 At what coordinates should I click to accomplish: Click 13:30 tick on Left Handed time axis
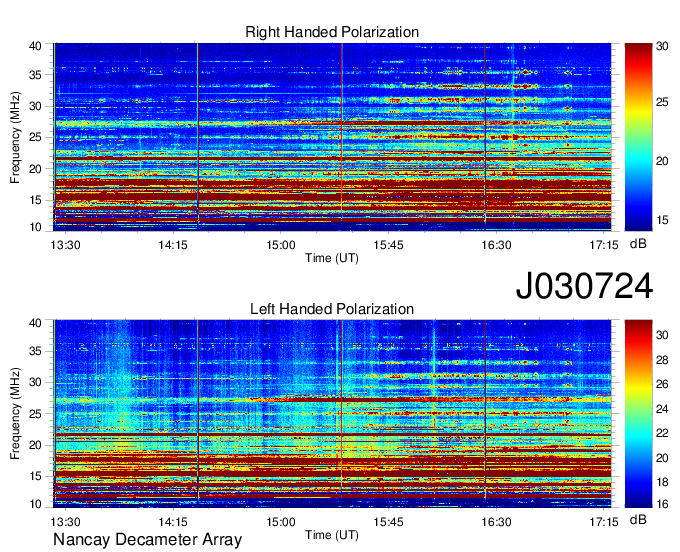tap(65, 522)
